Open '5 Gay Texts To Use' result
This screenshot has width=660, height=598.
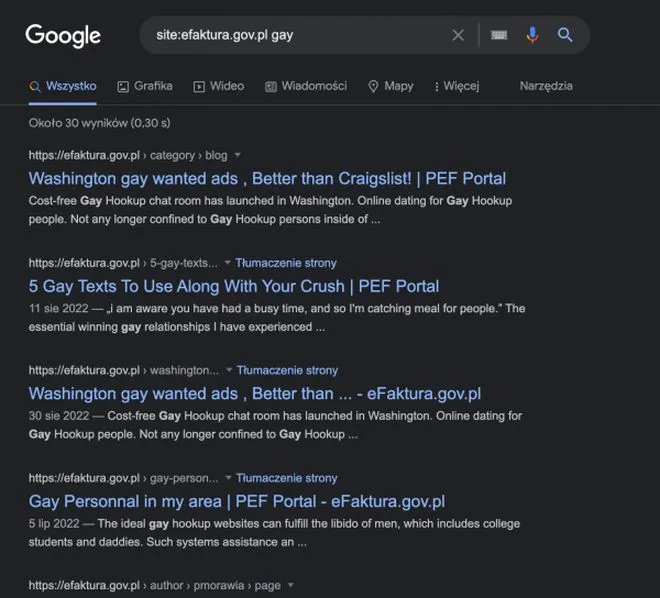click(x=234, y=286)
